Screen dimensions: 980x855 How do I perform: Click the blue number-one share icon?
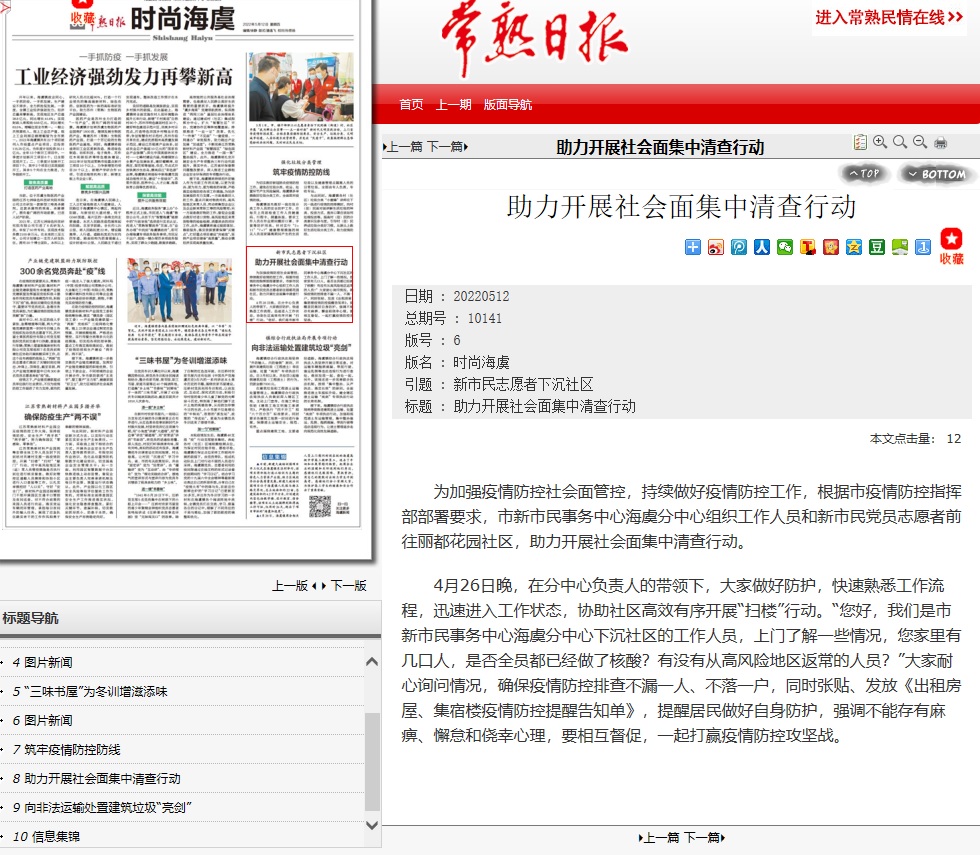[x=923, y=248]
